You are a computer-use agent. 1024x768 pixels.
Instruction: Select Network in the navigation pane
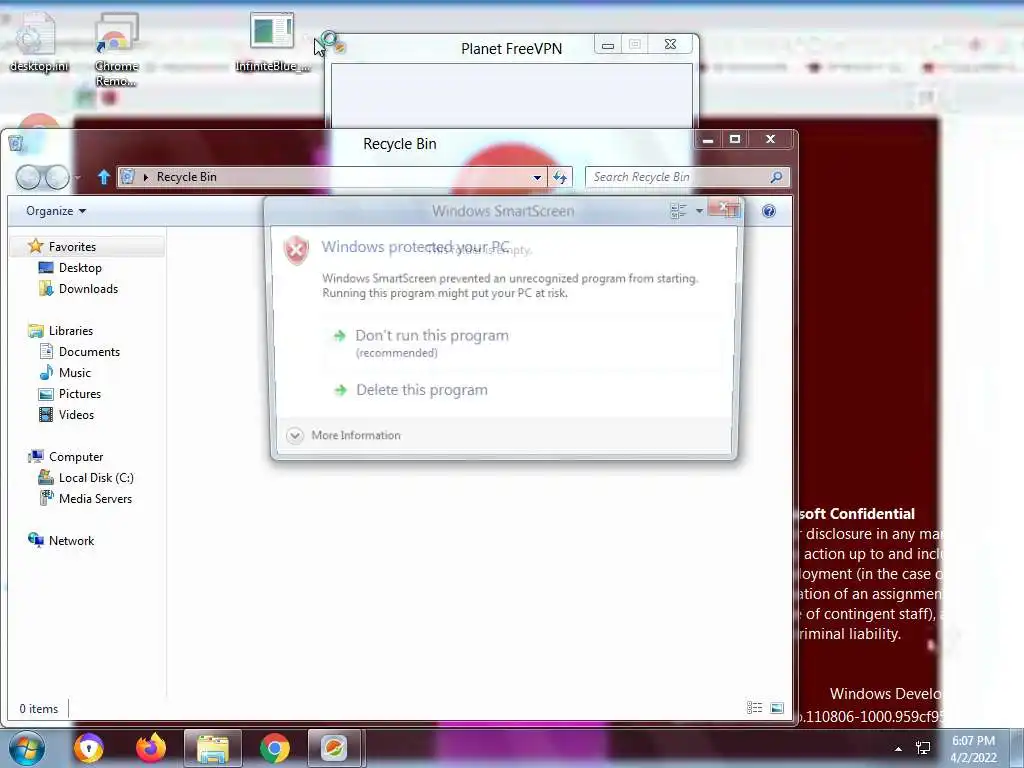(x=71, y=541)
